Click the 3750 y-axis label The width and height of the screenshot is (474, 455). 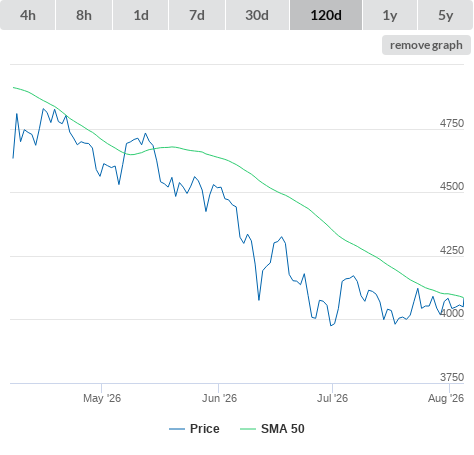click(x=452, y=377)
